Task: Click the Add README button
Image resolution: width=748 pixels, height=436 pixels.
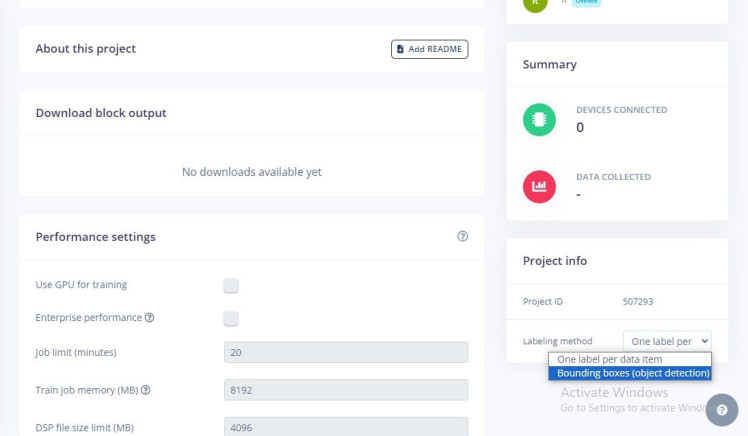Action: click(429, 49)
